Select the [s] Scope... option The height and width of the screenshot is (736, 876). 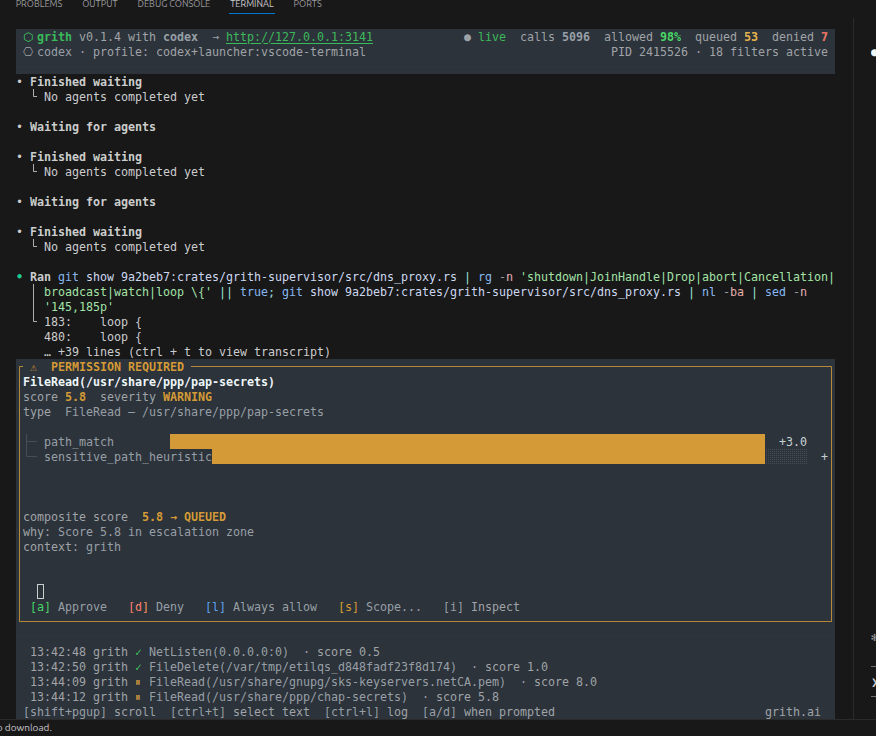(380, 607)
